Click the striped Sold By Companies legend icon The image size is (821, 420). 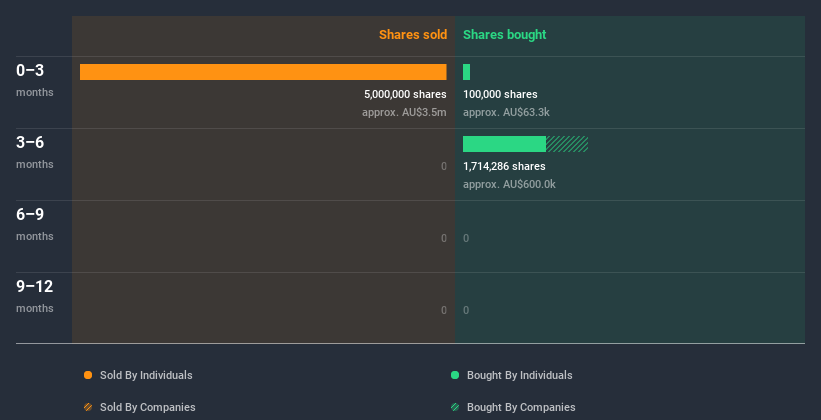[x=88, y=407]
